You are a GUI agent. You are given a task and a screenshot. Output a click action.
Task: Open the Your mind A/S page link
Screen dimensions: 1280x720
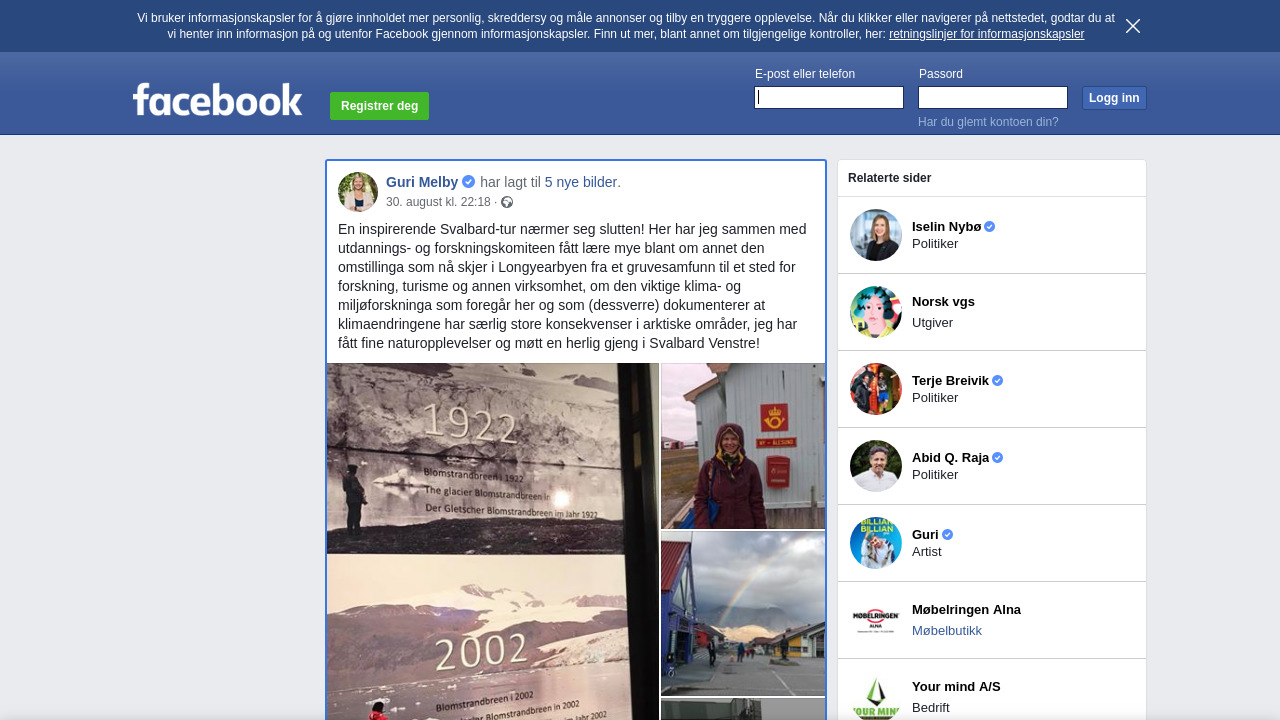tap(956, 687)
